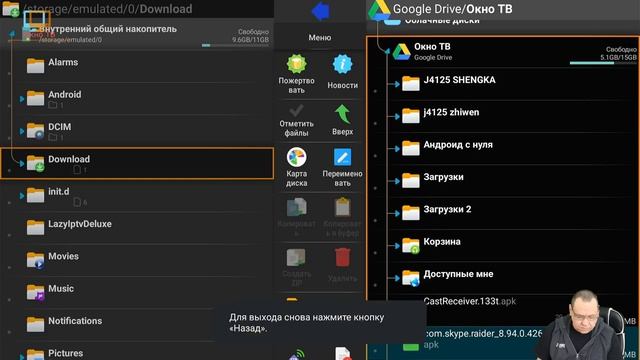Viewport: 640px width, 360px height.
Task: Select Переименовать menu label
Action: click(x=342, y=178)
